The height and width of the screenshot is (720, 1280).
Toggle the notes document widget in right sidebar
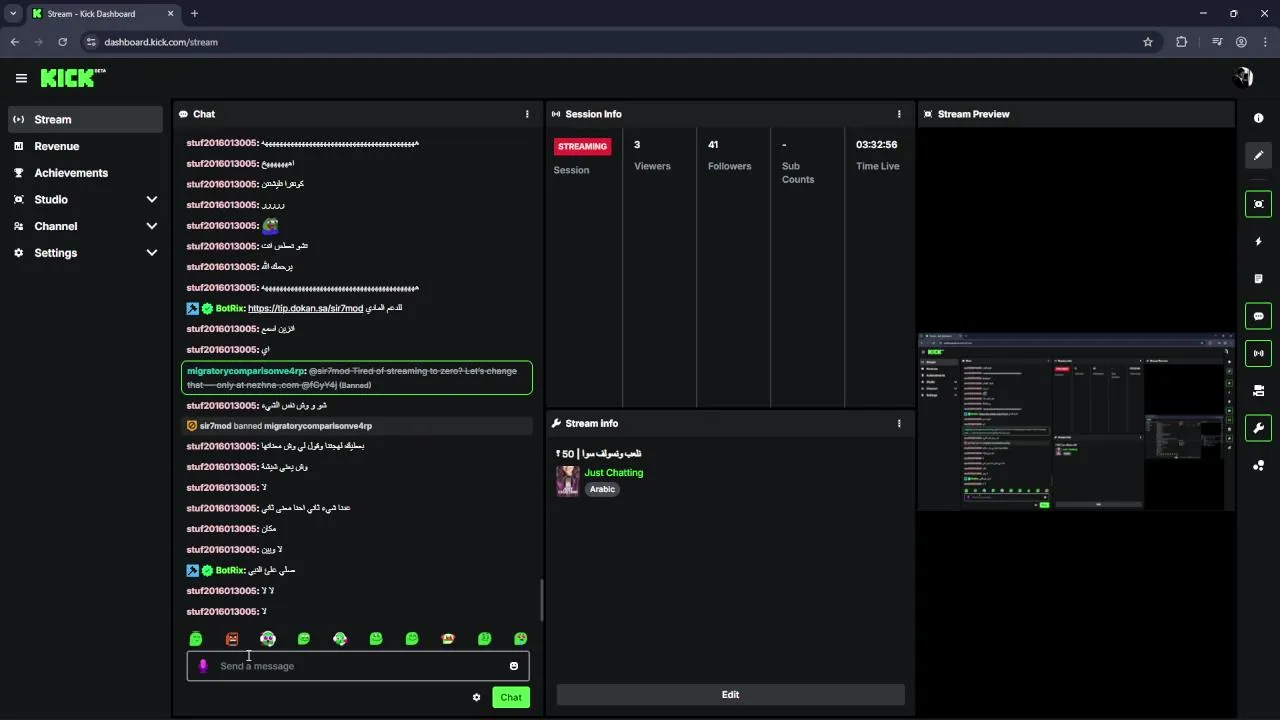[1258, 278]
